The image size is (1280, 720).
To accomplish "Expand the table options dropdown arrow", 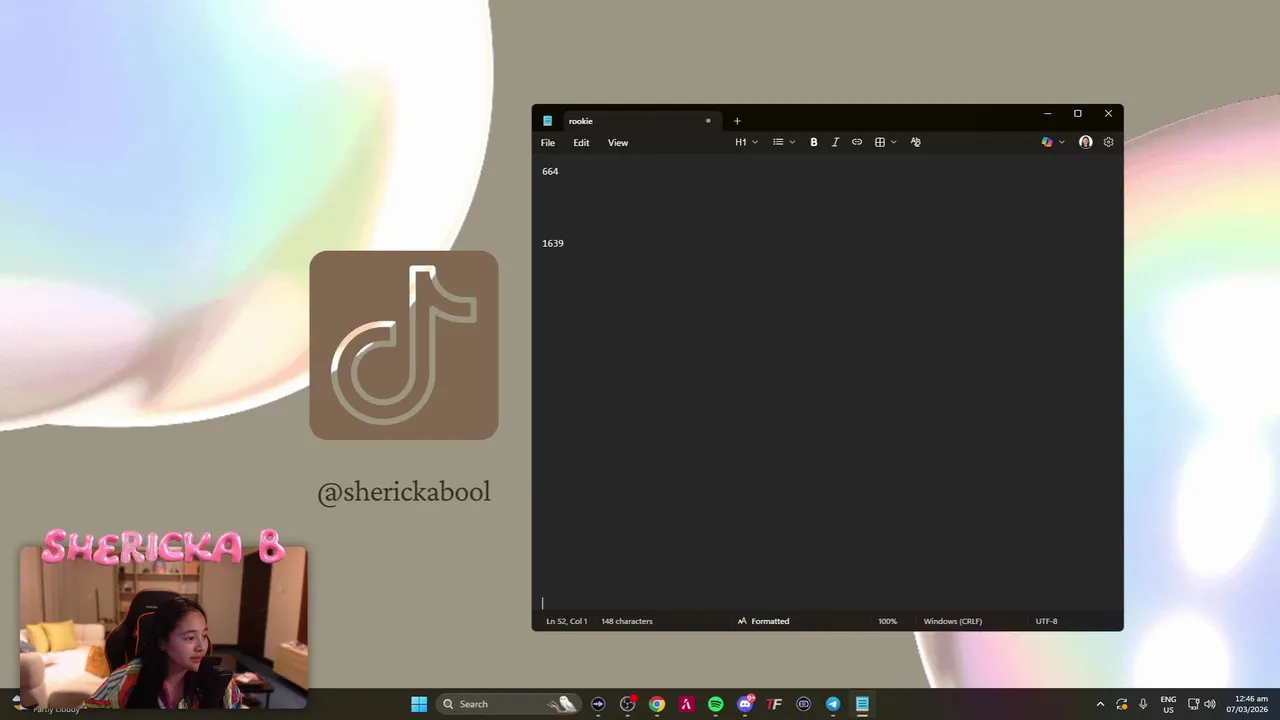I will pos(894,142).
